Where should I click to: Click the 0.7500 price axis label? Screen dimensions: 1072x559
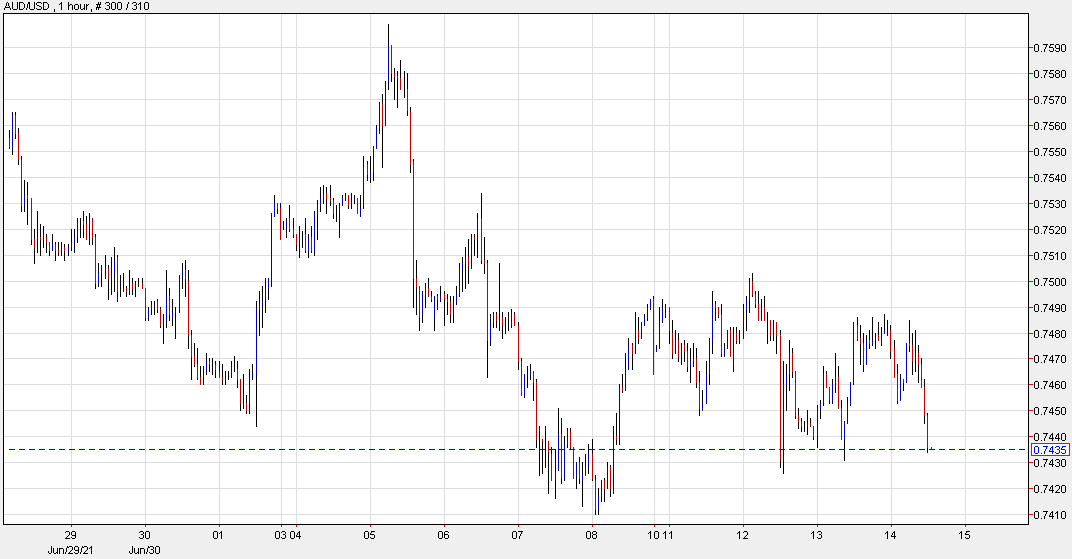1050,282
